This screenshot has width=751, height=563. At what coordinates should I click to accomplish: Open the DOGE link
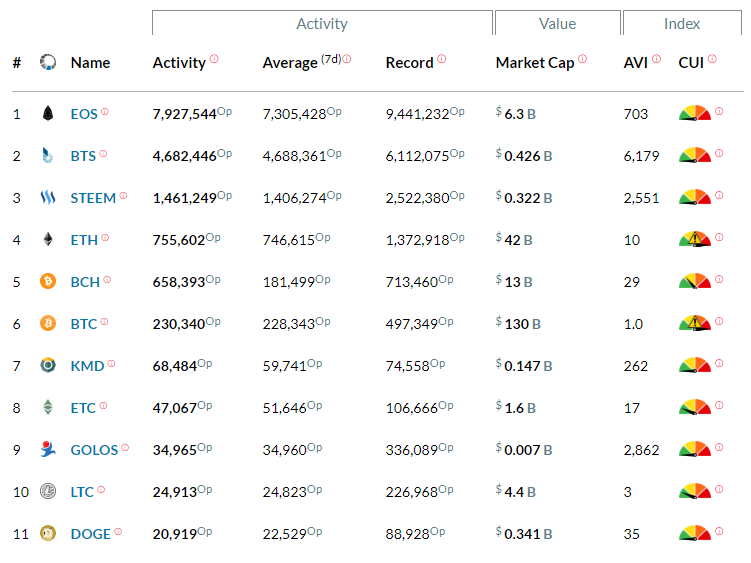click(x=91, y=534)
